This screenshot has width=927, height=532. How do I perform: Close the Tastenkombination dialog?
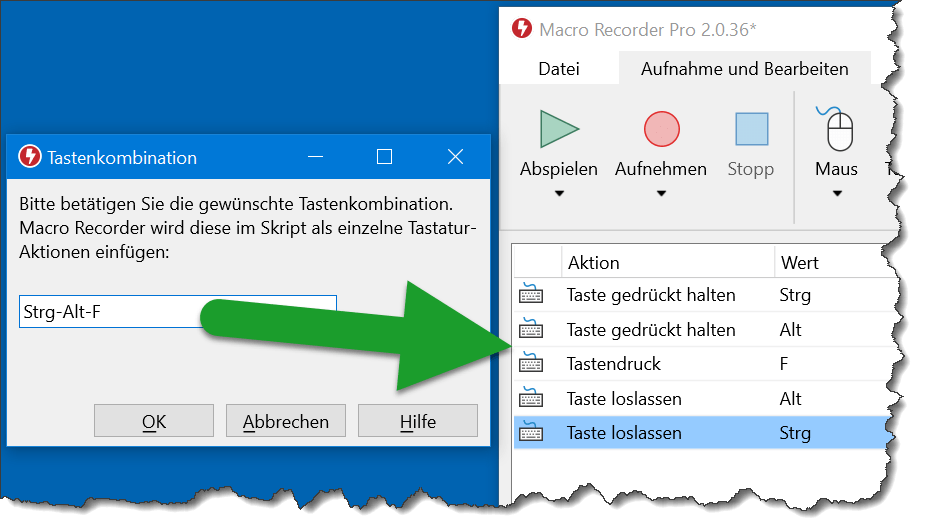[455, 157]
